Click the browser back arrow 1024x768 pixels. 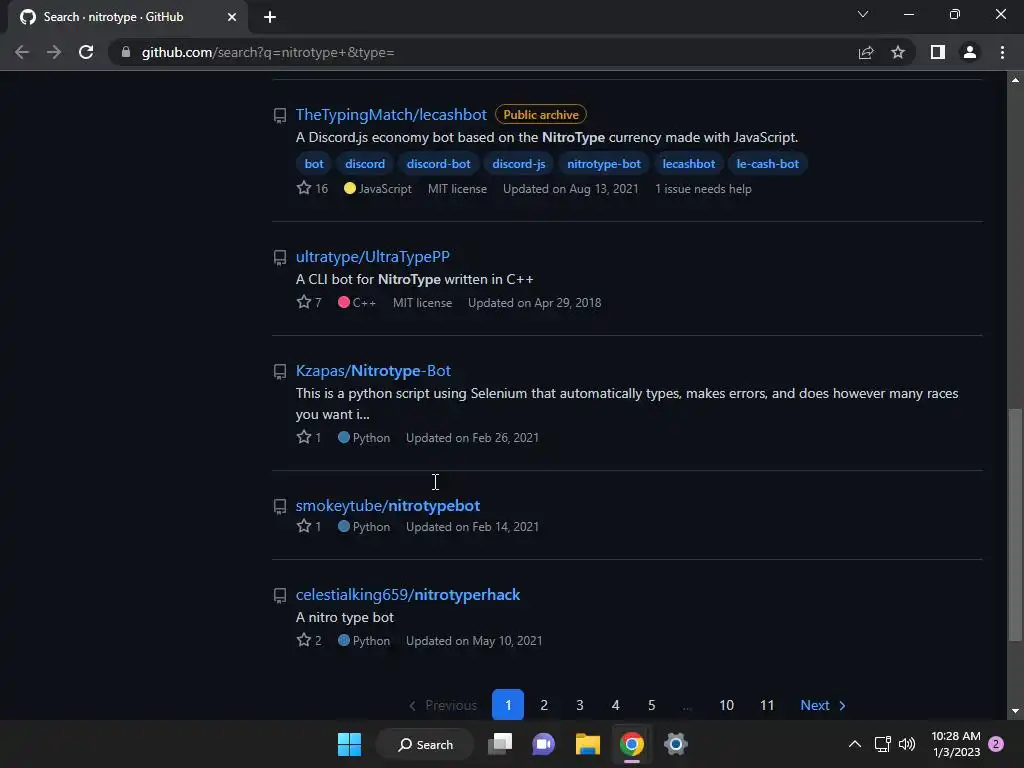coord(22,52)
